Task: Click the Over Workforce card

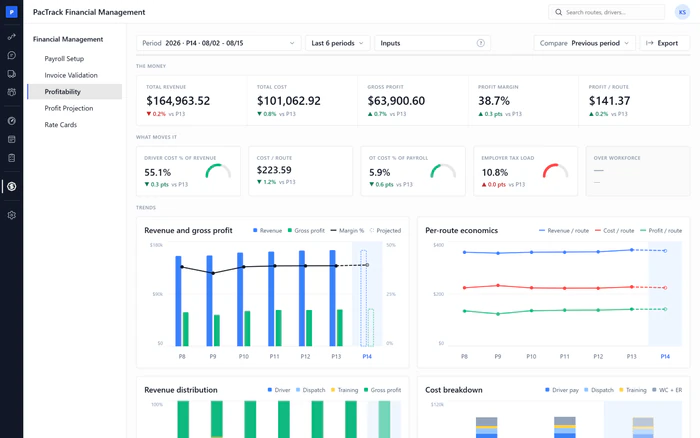Action: [x=638, y=171]
